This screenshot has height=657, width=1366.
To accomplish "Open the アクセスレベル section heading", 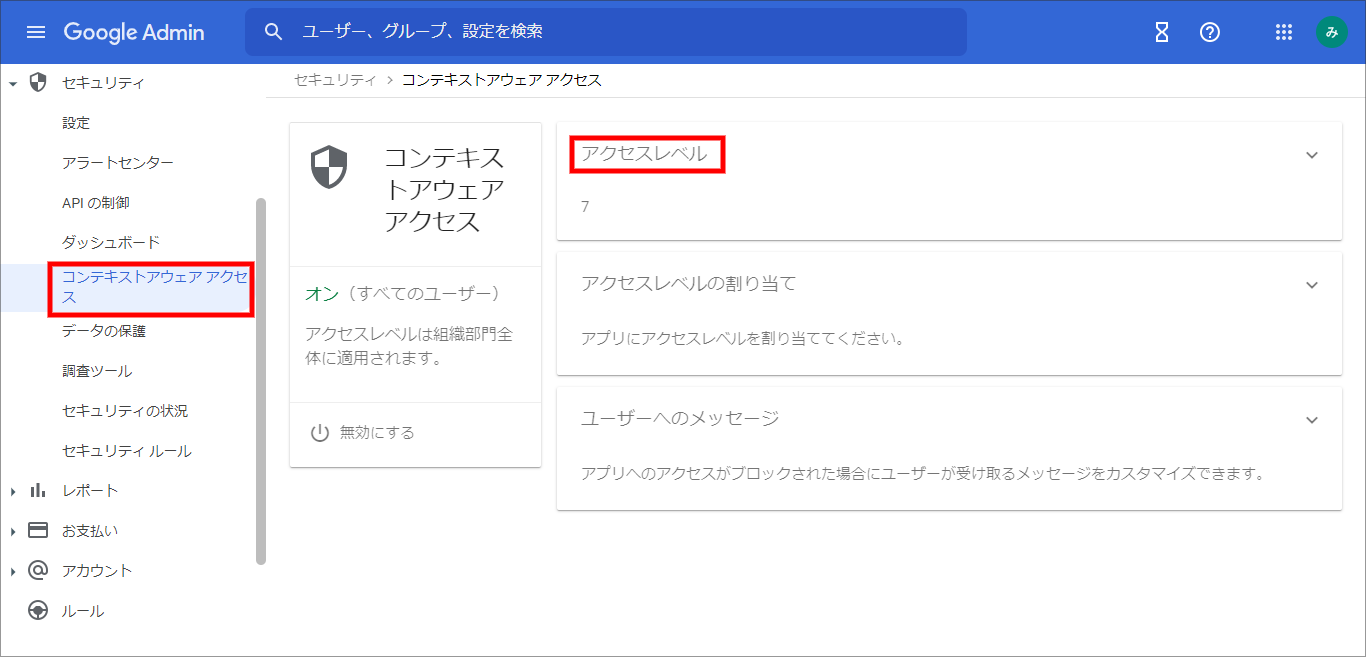I will pos(645,154).
